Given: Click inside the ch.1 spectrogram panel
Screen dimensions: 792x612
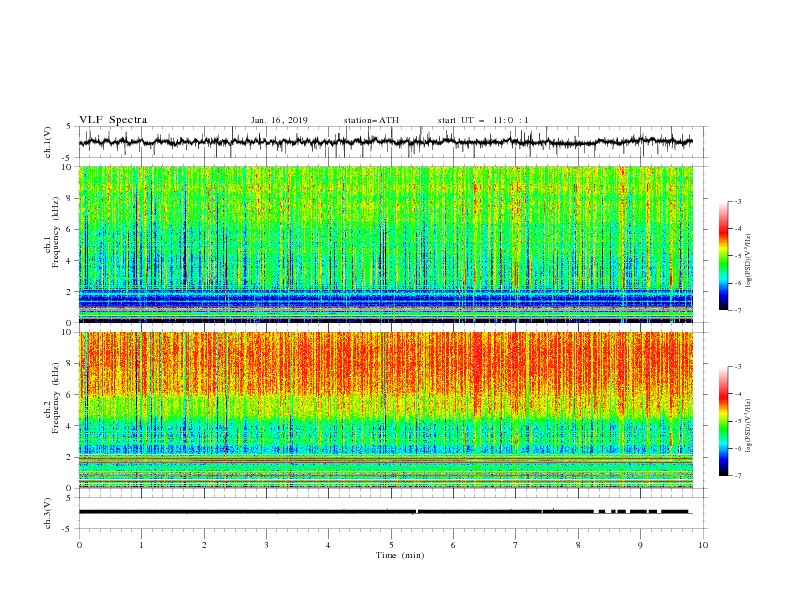Looking at the screenshot, I should [x=385, y=244].
